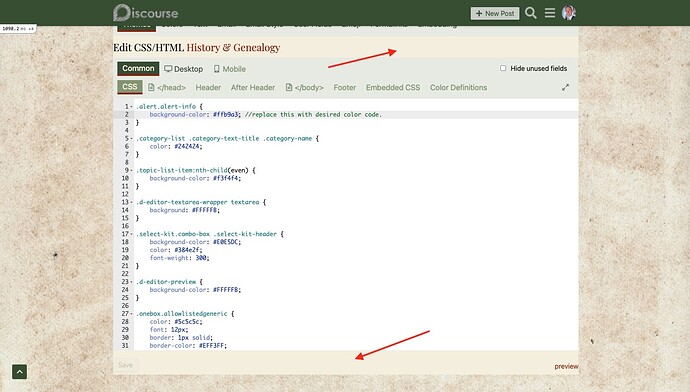Screen dimensions: 690x392
Task: Click the .onebox.allowlistedgeneric selector
Action: point(182,314)
